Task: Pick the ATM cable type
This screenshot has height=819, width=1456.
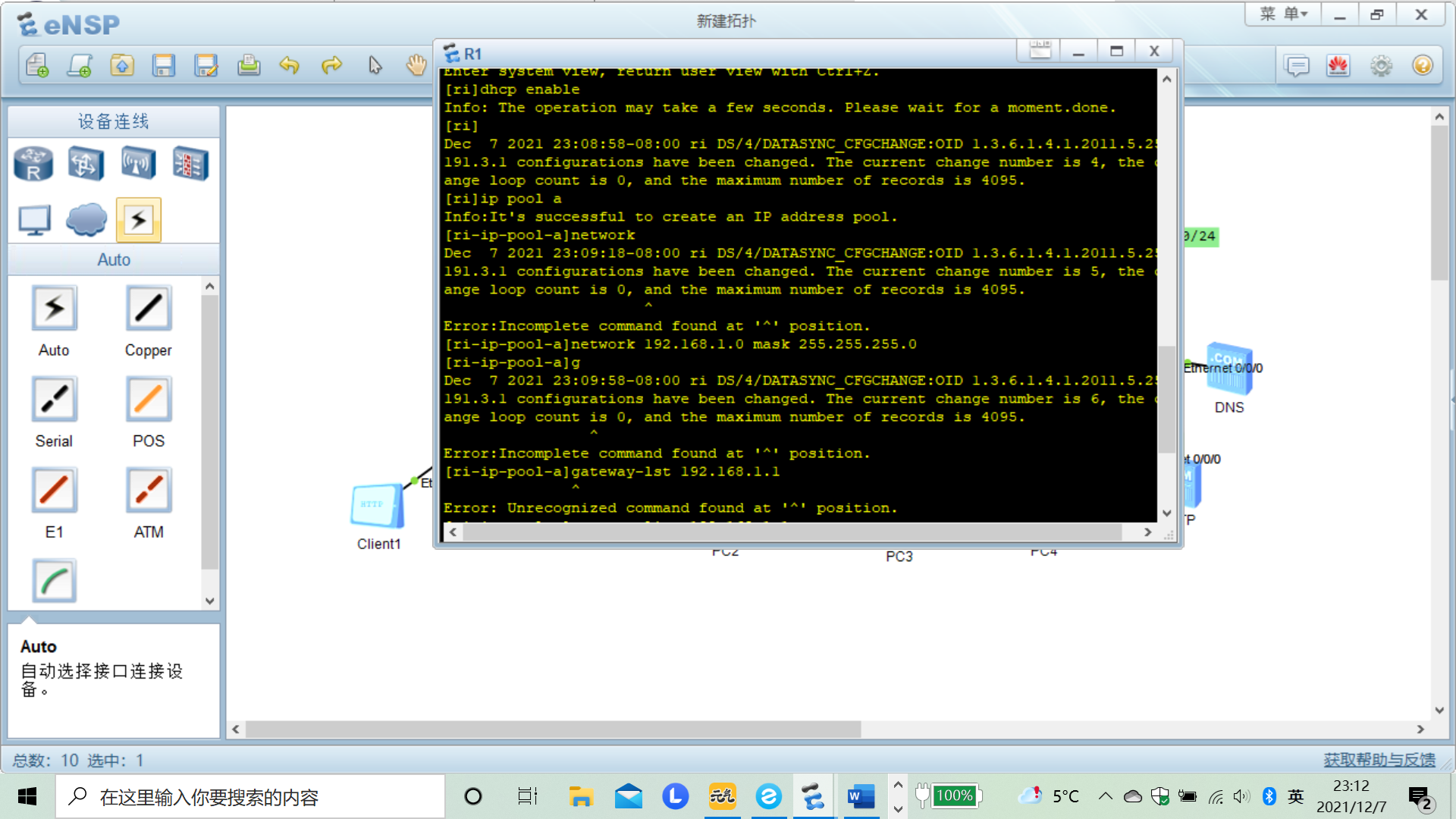Action: click(148, 491)
